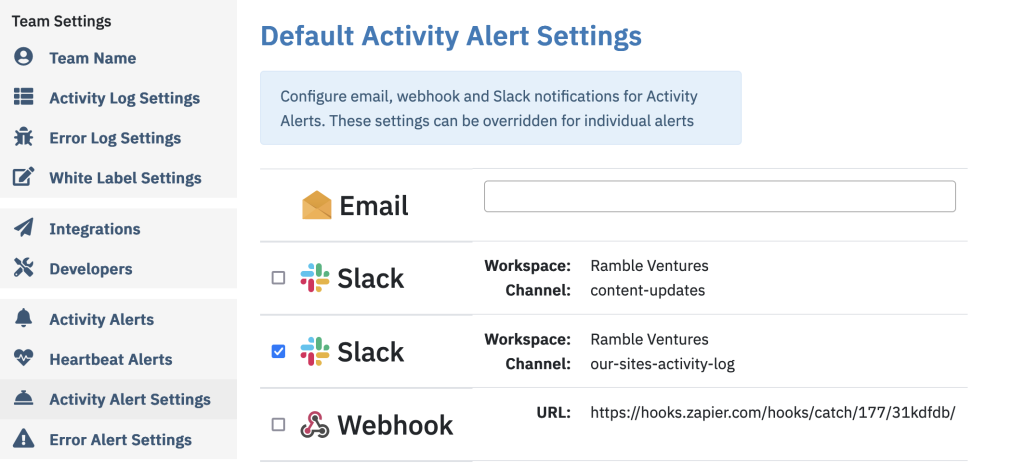Click the Activity Log Settings list icon
The width and height of the screenshot is (1024, 463).
click(24, 97)
